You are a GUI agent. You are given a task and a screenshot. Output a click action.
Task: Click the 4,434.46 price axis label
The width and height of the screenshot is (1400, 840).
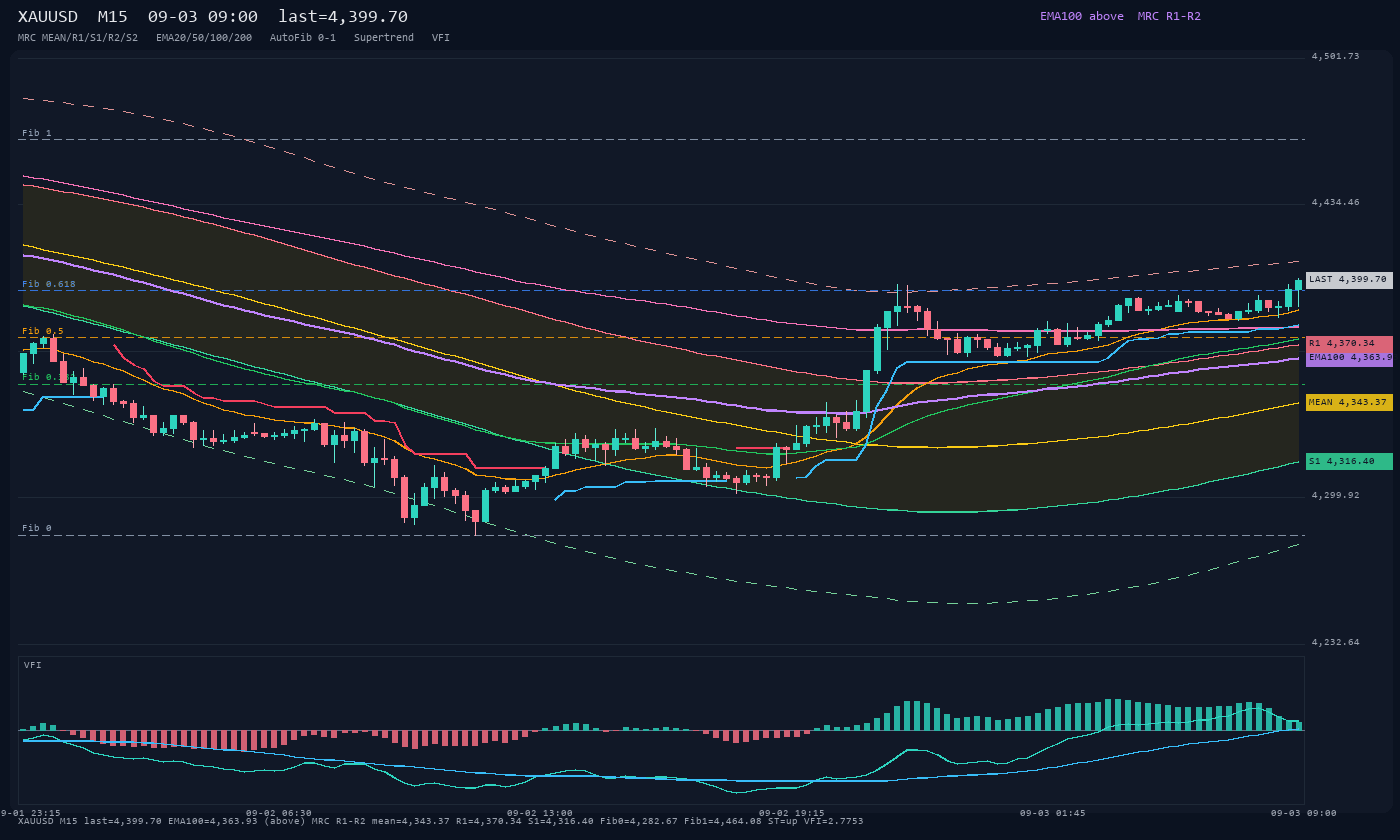[x=1335, y=202]
